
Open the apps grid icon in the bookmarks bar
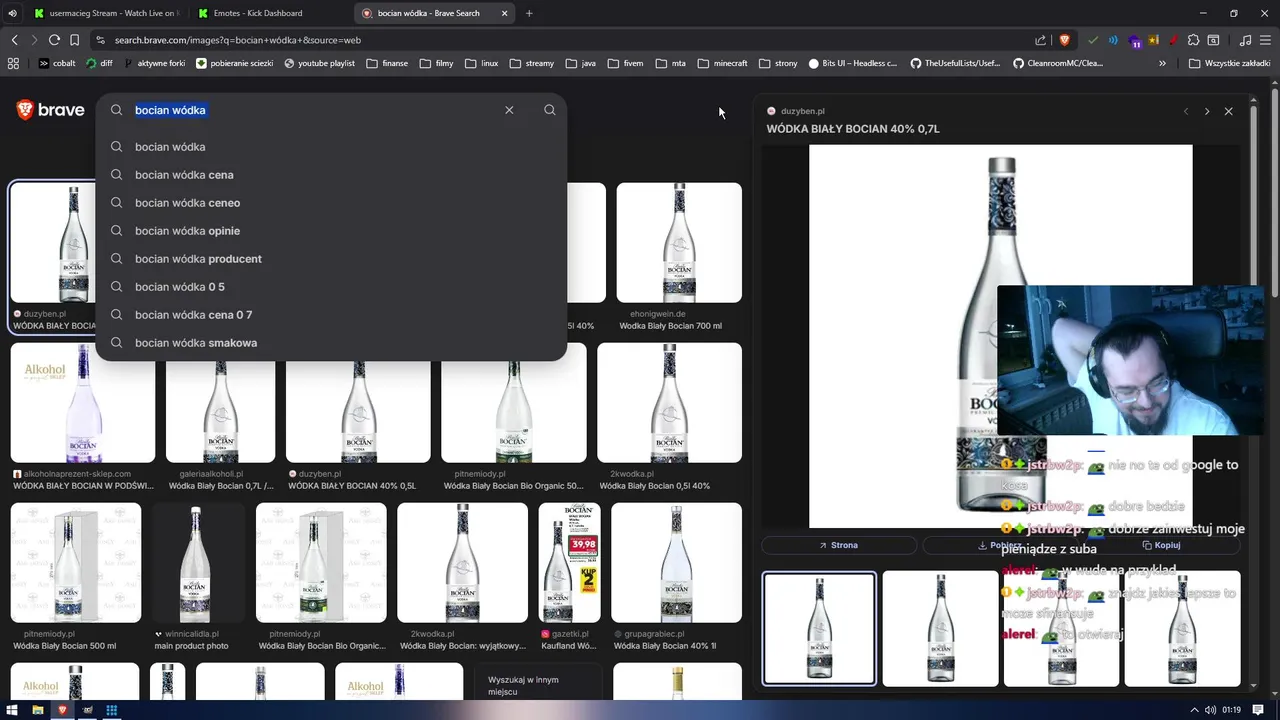click(x=13, y=63)
